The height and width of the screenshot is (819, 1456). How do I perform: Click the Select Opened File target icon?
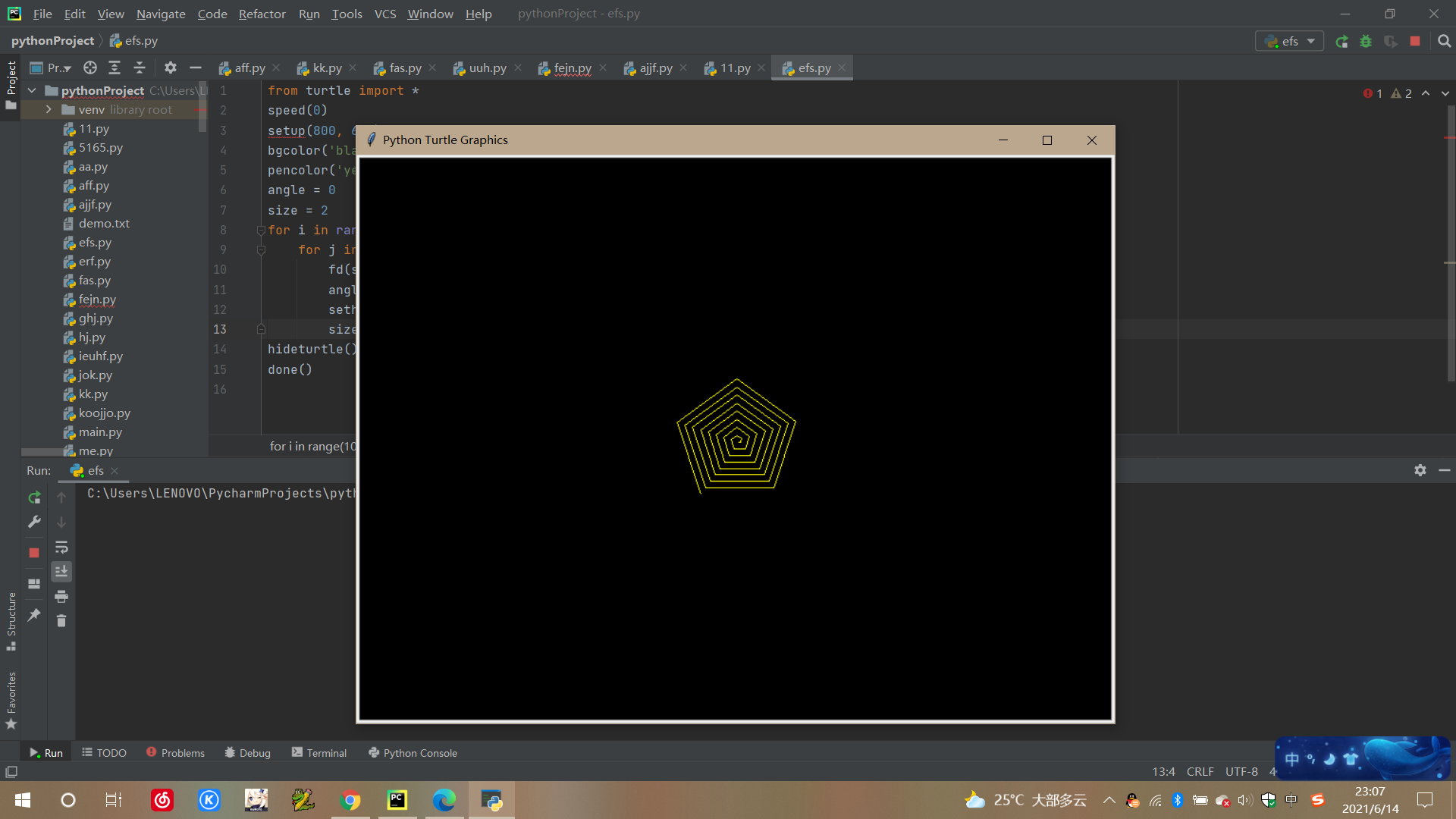click(90, 67)
